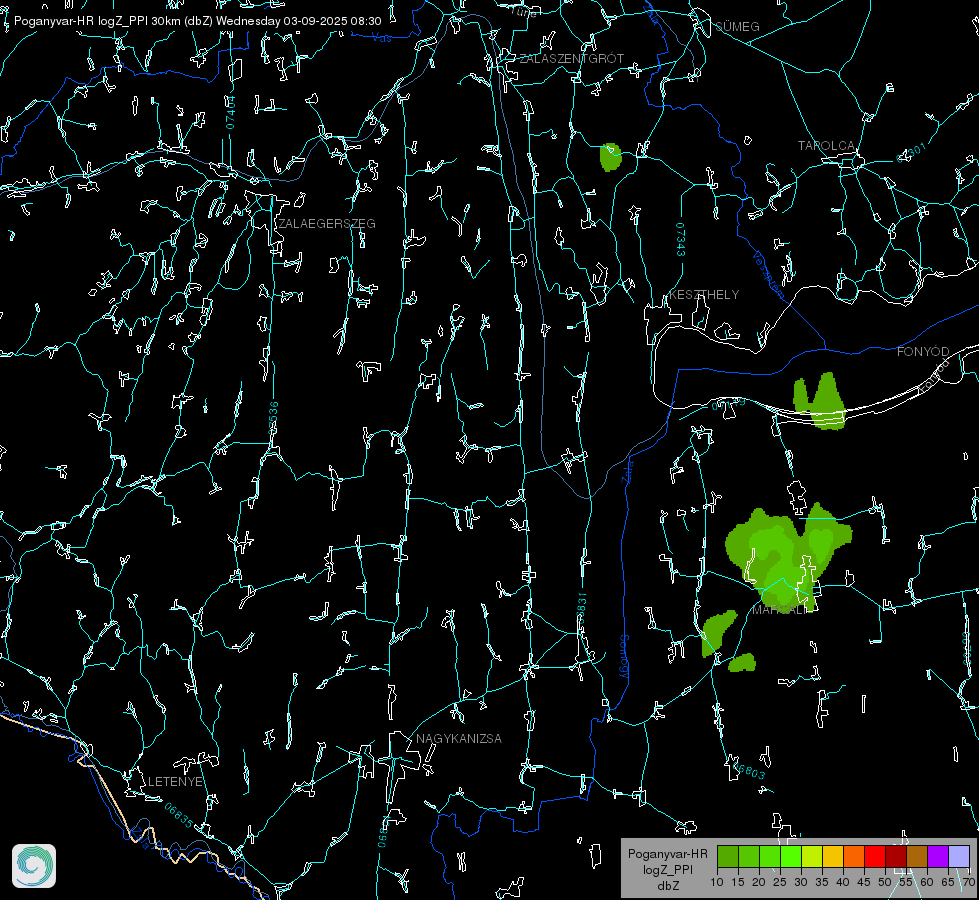This screenshot has height=900, width=979.
Task: Click the 07343 road number label
Action: [680, 240]
